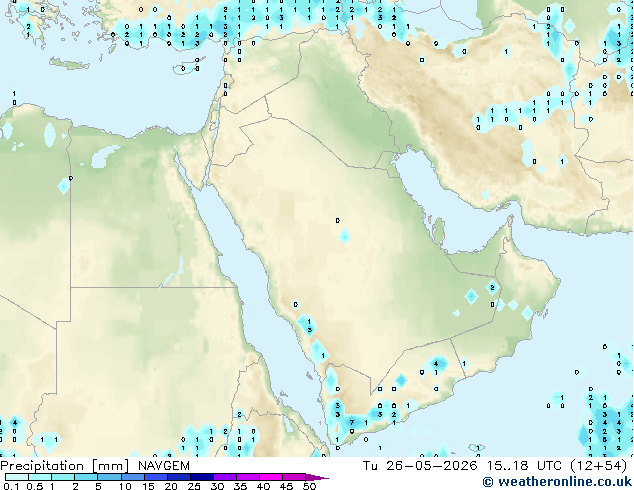Click the legend scale label "50"
This screenshot has height=490, width=634.
(309, 486)
